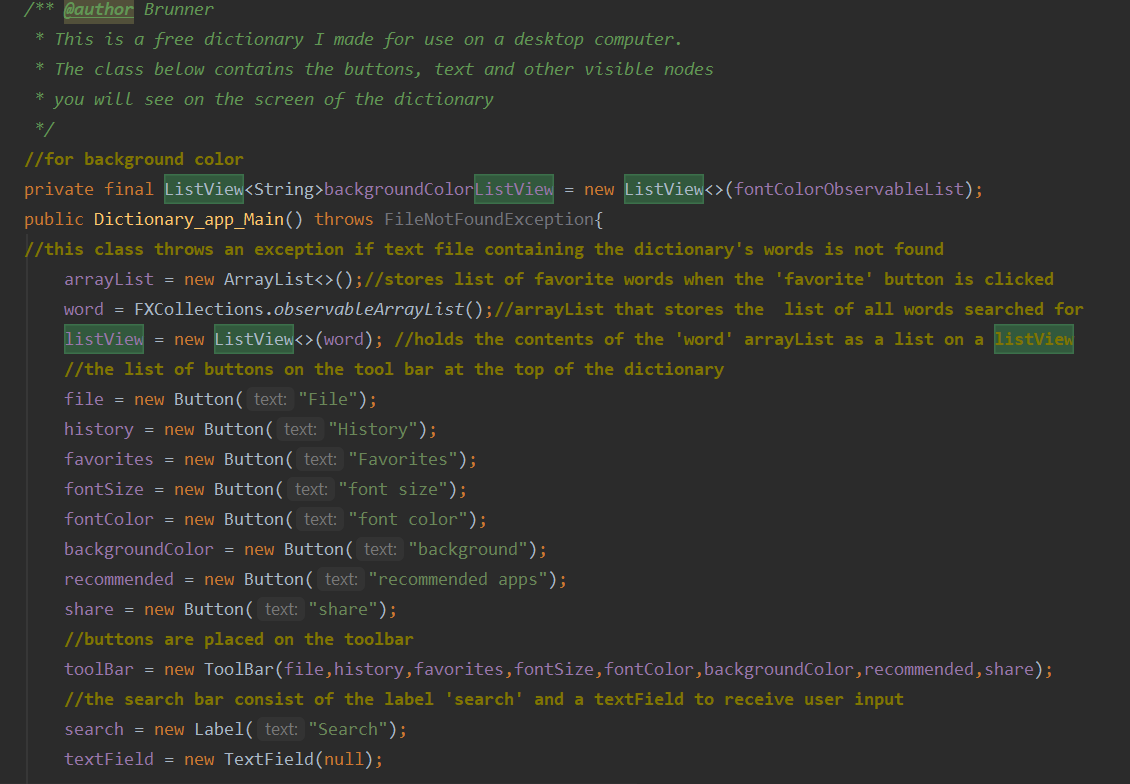The image size is (1130, 784).
Task: Click the search variable being assigned
Action: (94, 729)
